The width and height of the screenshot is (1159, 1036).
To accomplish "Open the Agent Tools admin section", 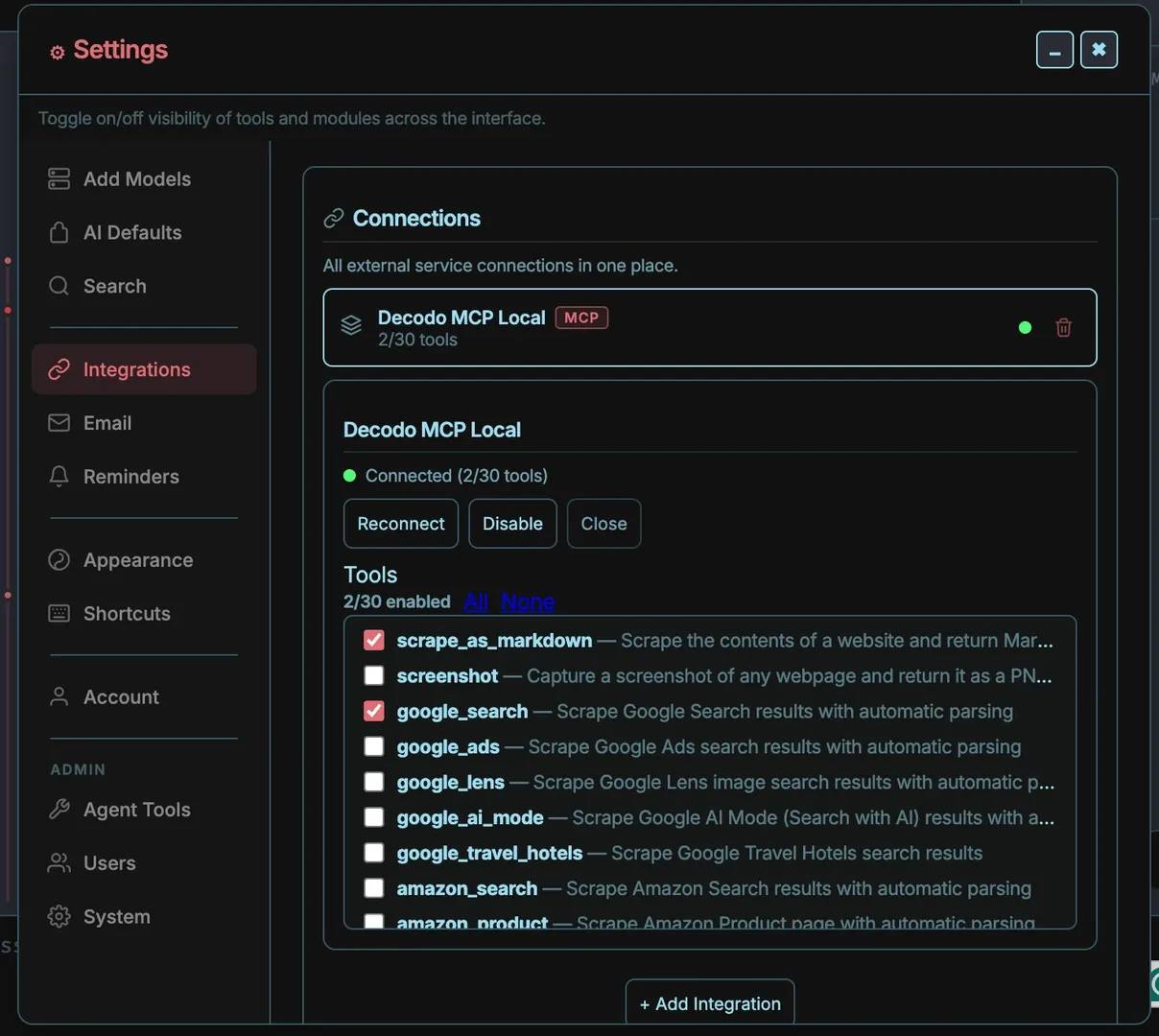I will coord(144,810).
